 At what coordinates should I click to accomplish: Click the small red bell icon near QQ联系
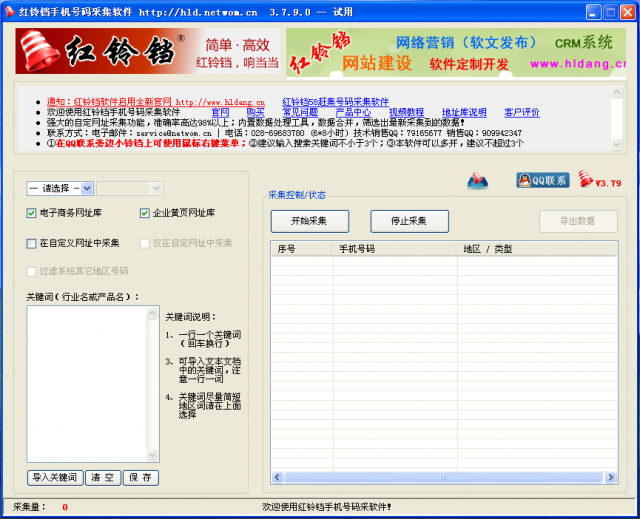point(586,179)
